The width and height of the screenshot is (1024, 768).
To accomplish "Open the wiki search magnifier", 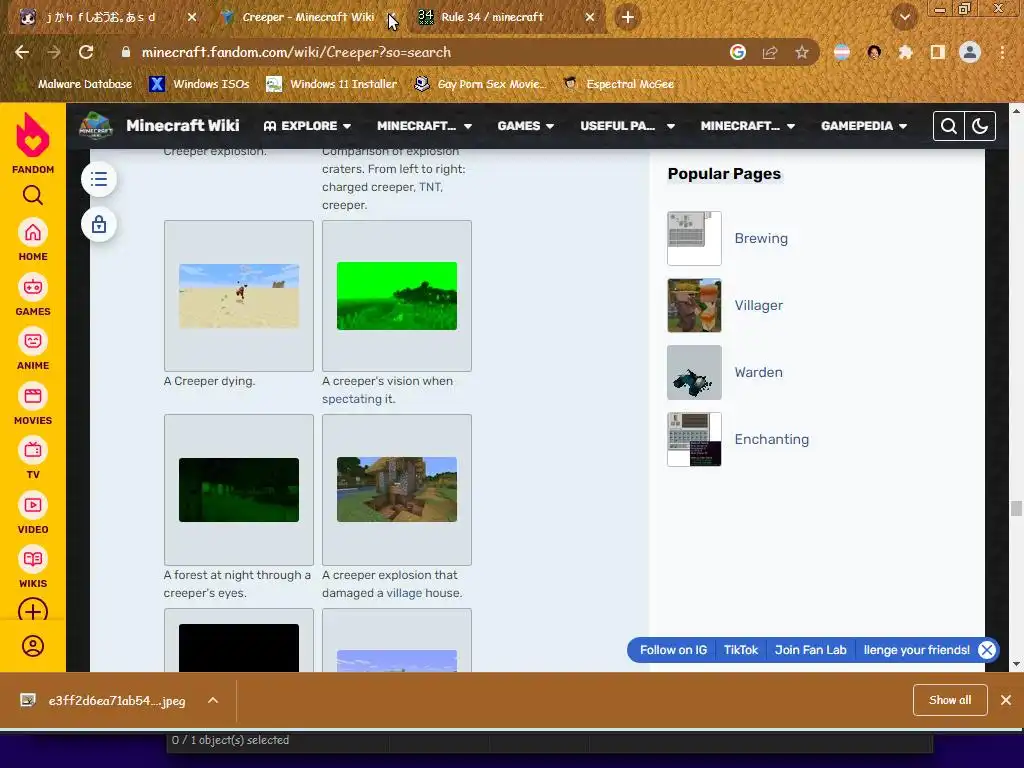I will [x=949, y=126].
